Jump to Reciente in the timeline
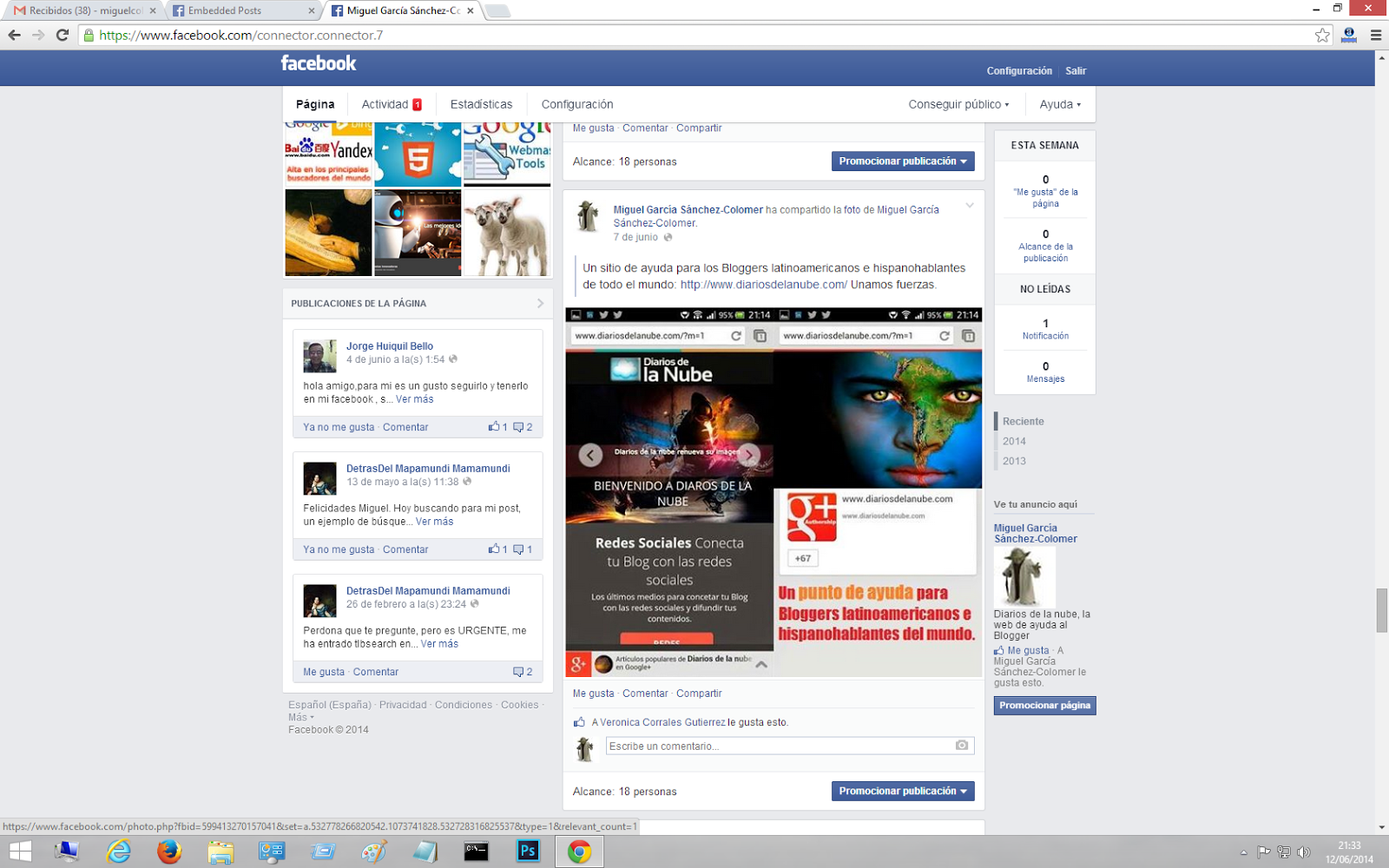The height and width of the screenshot is (868, 1389). (x=1024, y=421)
